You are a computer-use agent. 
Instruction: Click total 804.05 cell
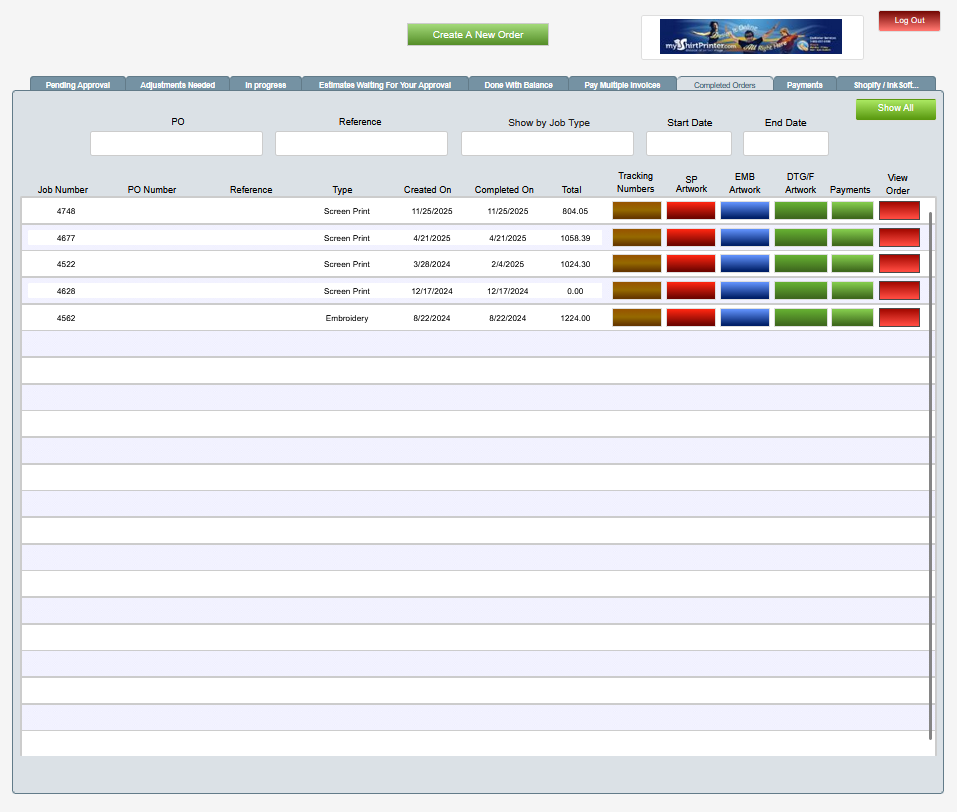pyautogui.click(x=575, y=211)
